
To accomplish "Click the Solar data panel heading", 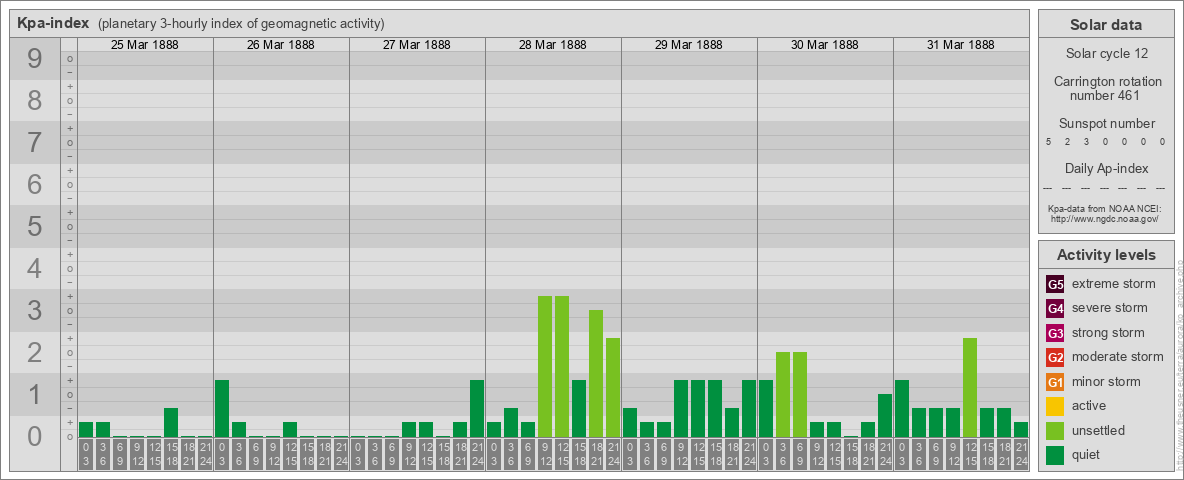I will pyautogui.click(x=1106, y=25).
